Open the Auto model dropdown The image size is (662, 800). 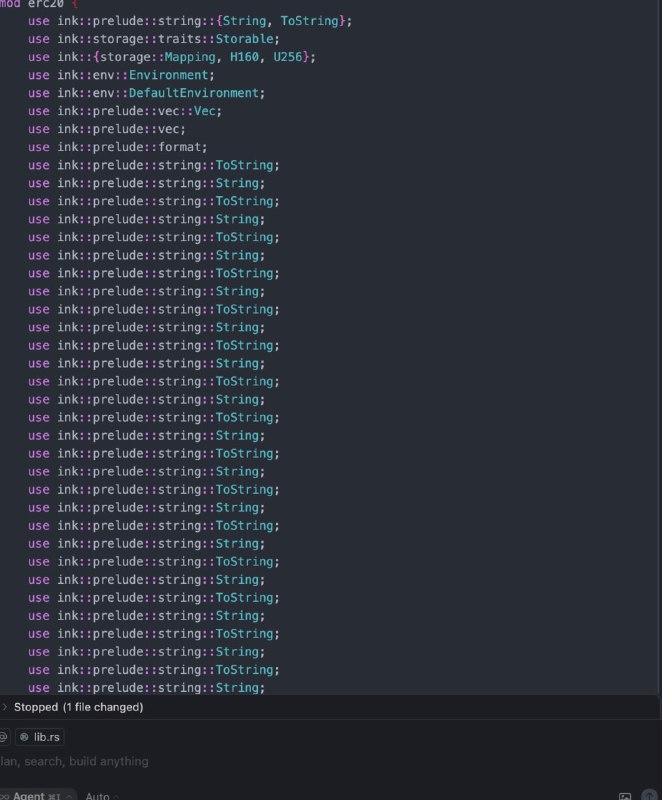[102, 796]
